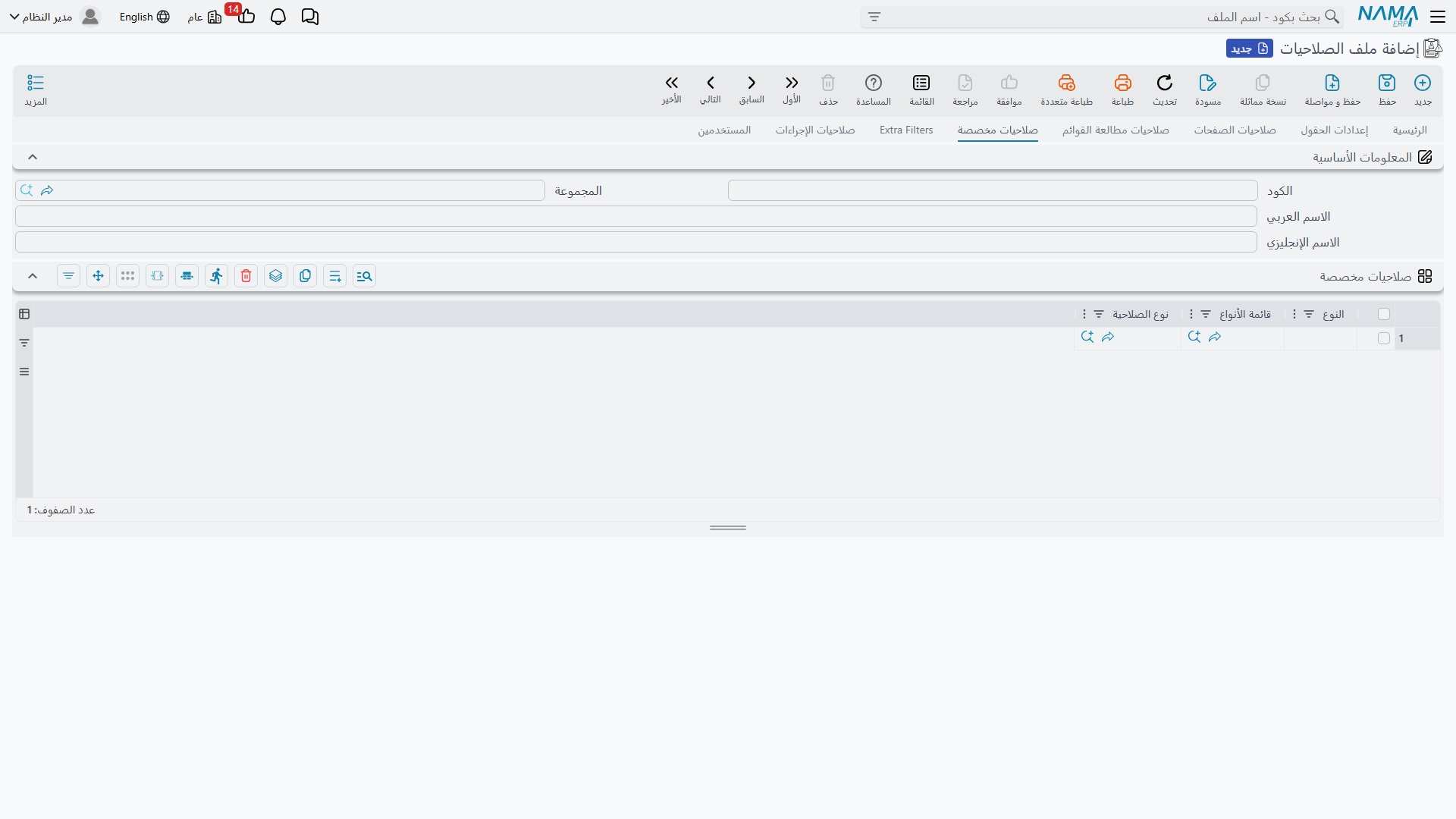Screen dimensions: 1456x819
Task: Open main hamburger menu
Action: [1438, 17]
